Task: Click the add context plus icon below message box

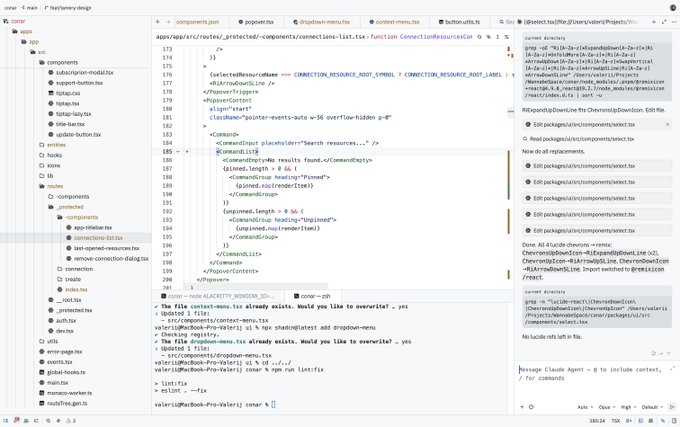Action: [x=522, y=407]
